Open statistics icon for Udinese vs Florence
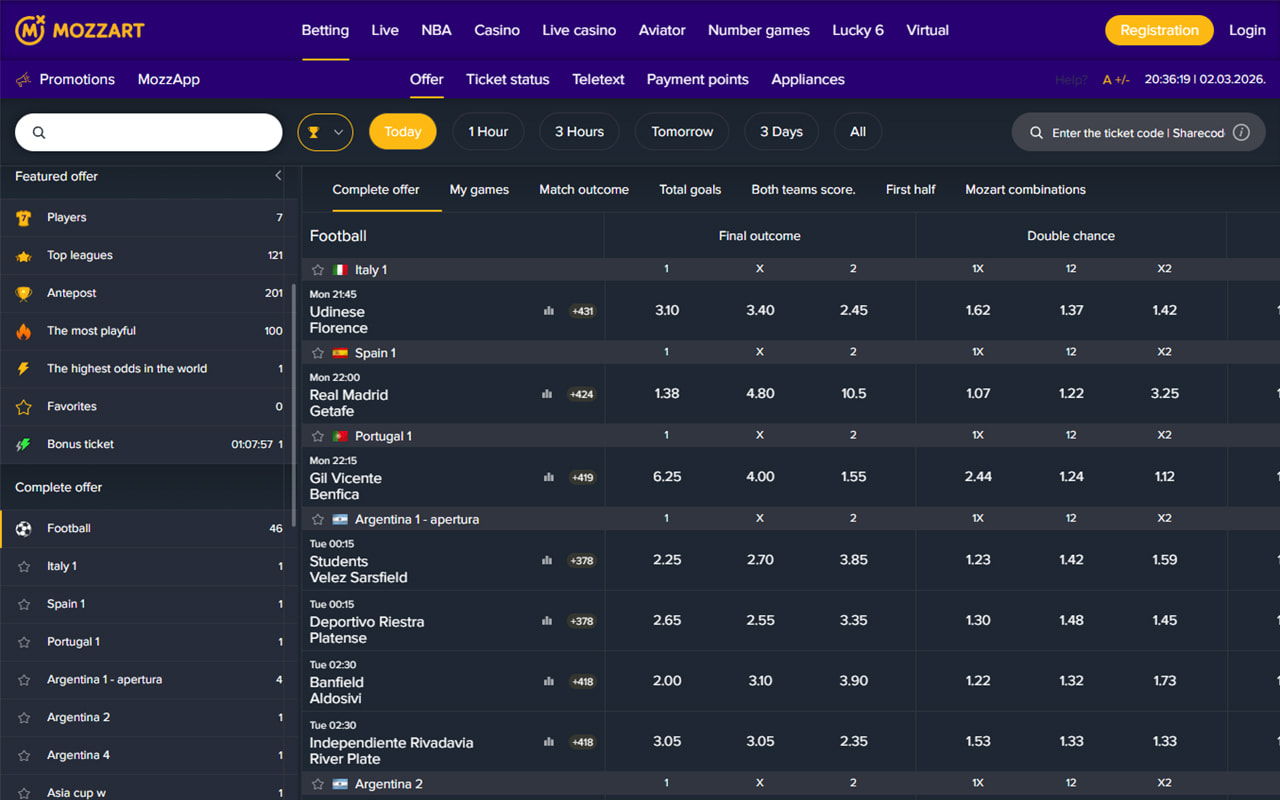Screen dimensions: 1280x800 tap(548, 311)
